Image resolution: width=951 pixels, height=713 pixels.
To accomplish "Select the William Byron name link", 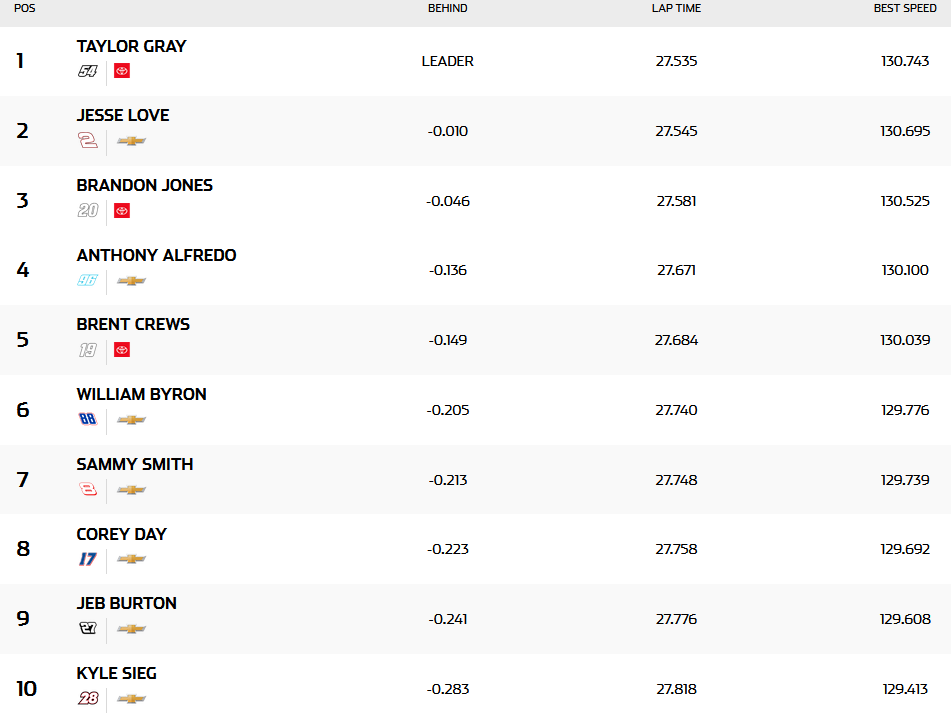I will [141, 394].
